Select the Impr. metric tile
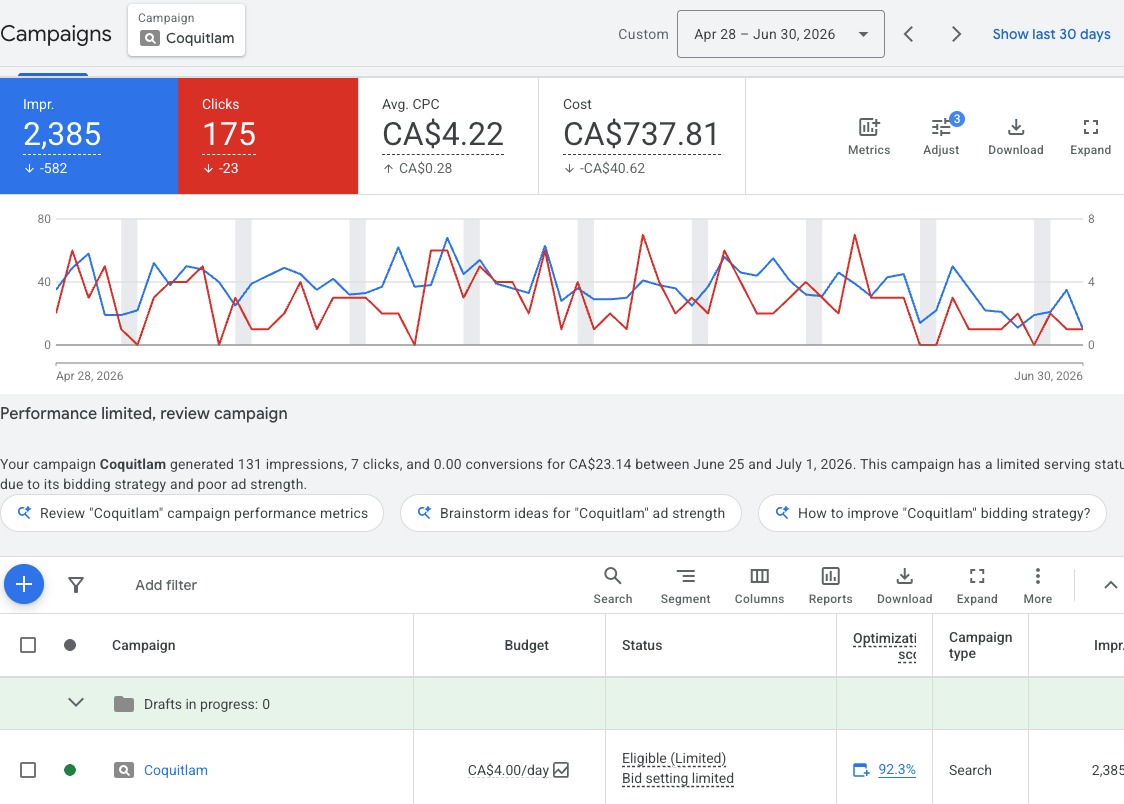Image resolution: width=1124 pixels, height=804 pixels. [89, 136]
